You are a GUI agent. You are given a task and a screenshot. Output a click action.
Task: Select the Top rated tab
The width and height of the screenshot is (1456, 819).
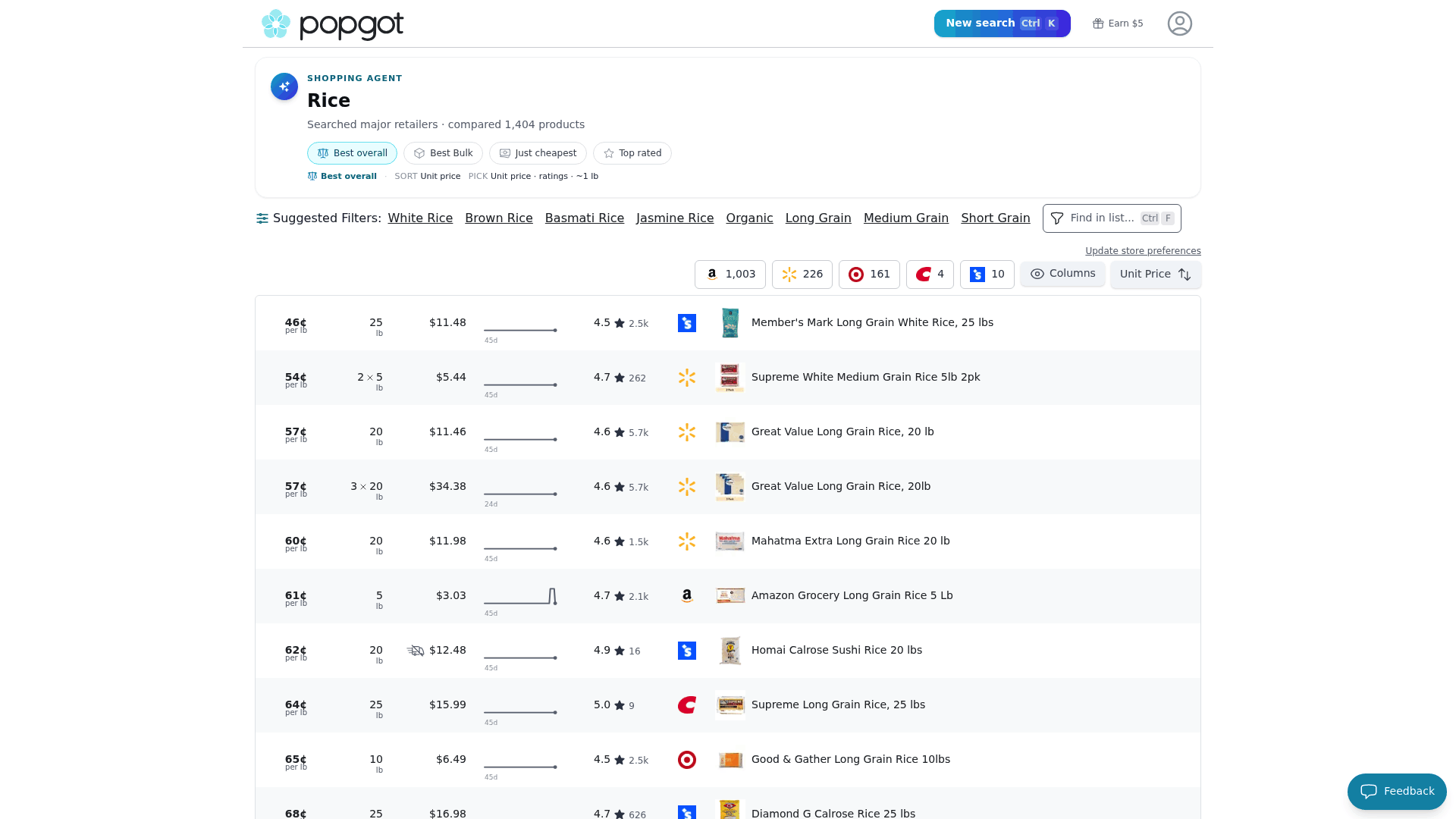coord(632,153)
